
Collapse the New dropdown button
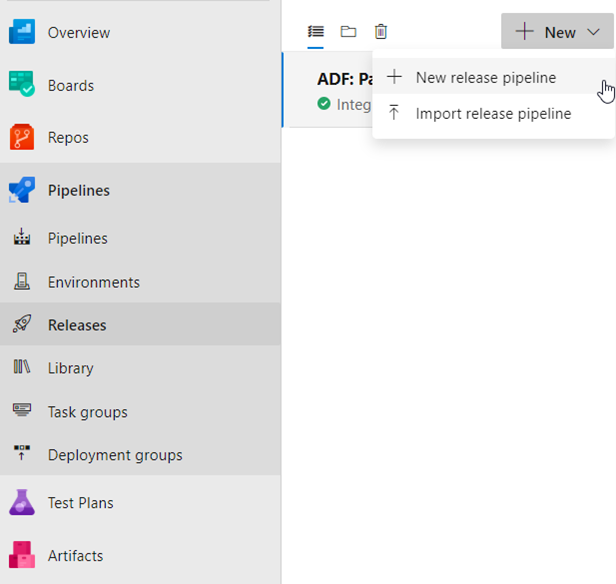click(x=558, y=32)
